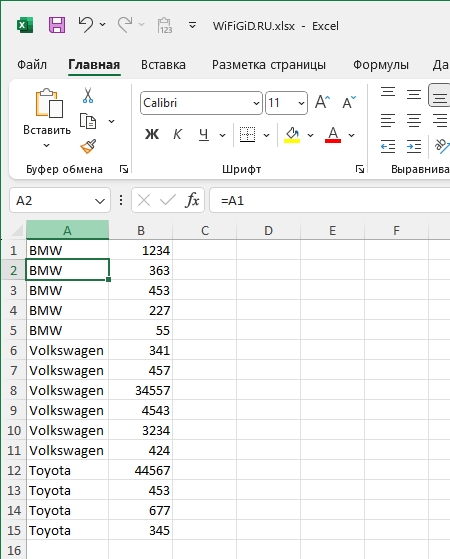Apply red font color A
The height and width of the screenshot is (559, 450).
tap(333, 135)
